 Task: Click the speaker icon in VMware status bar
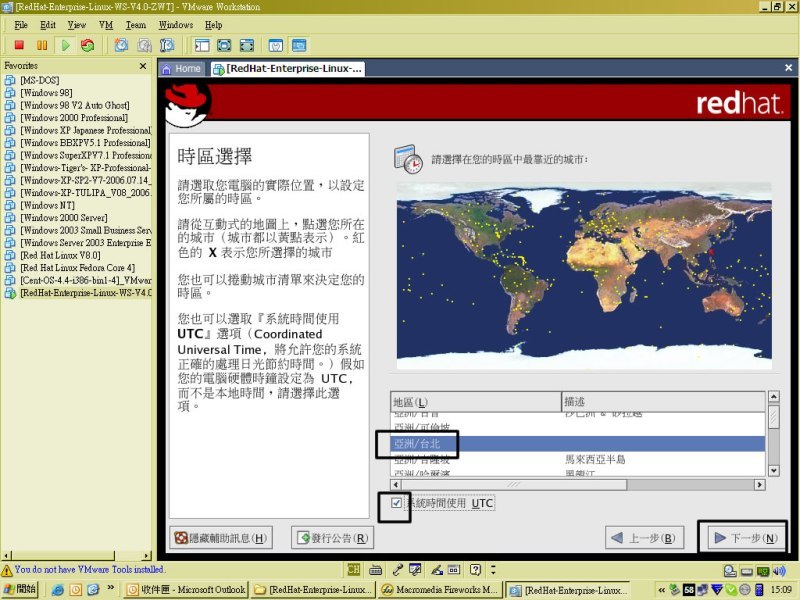coord(779,571)
